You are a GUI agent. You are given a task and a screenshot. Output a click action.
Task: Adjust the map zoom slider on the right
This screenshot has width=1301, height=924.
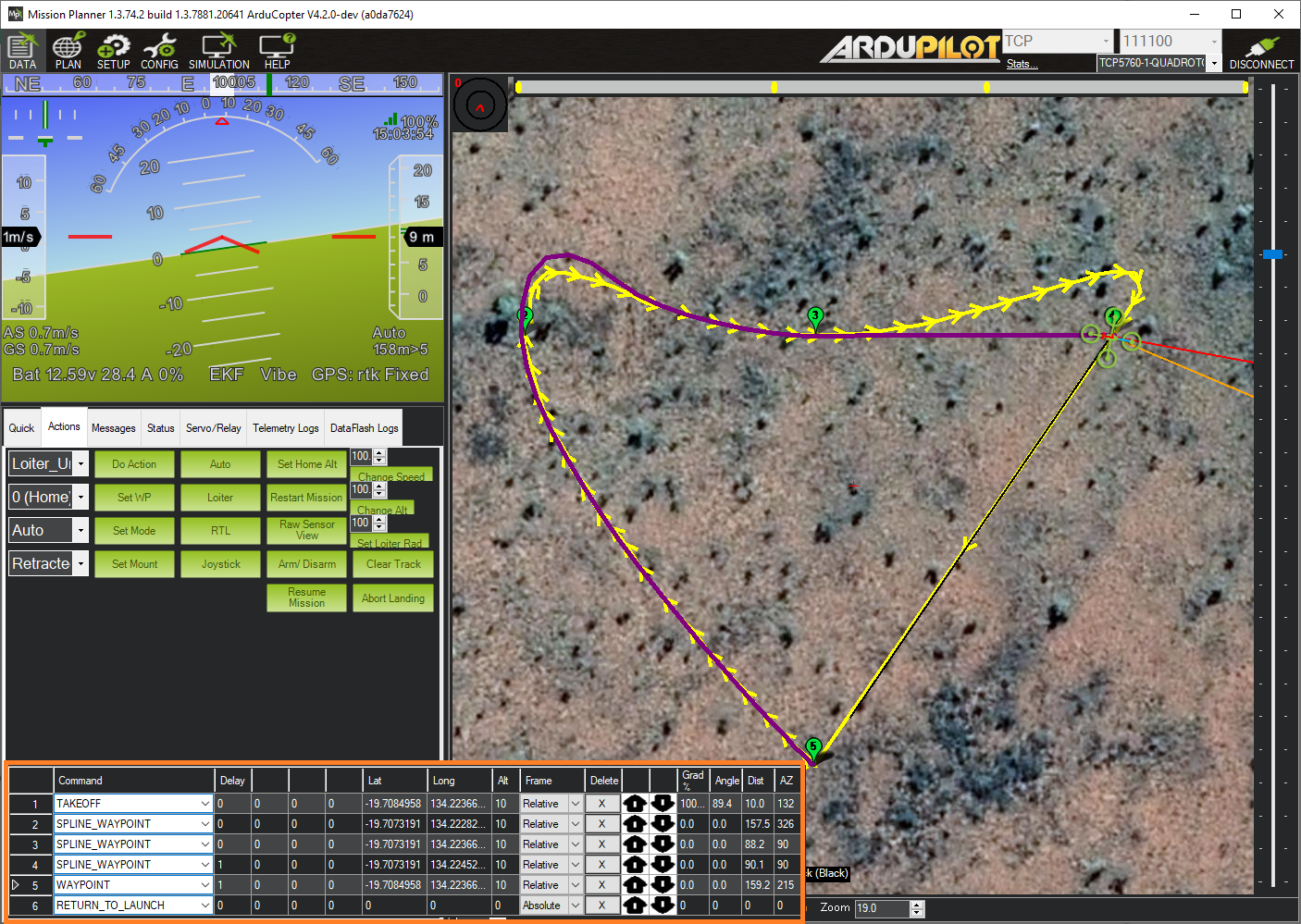pos(1273,253)
